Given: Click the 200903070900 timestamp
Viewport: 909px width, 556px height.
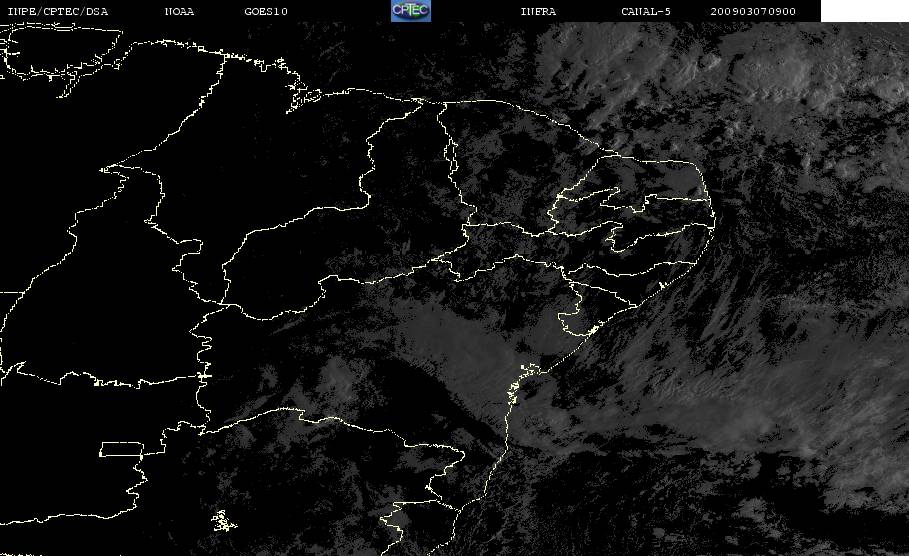Looking at the screenshot, I should tap(753, 12).
